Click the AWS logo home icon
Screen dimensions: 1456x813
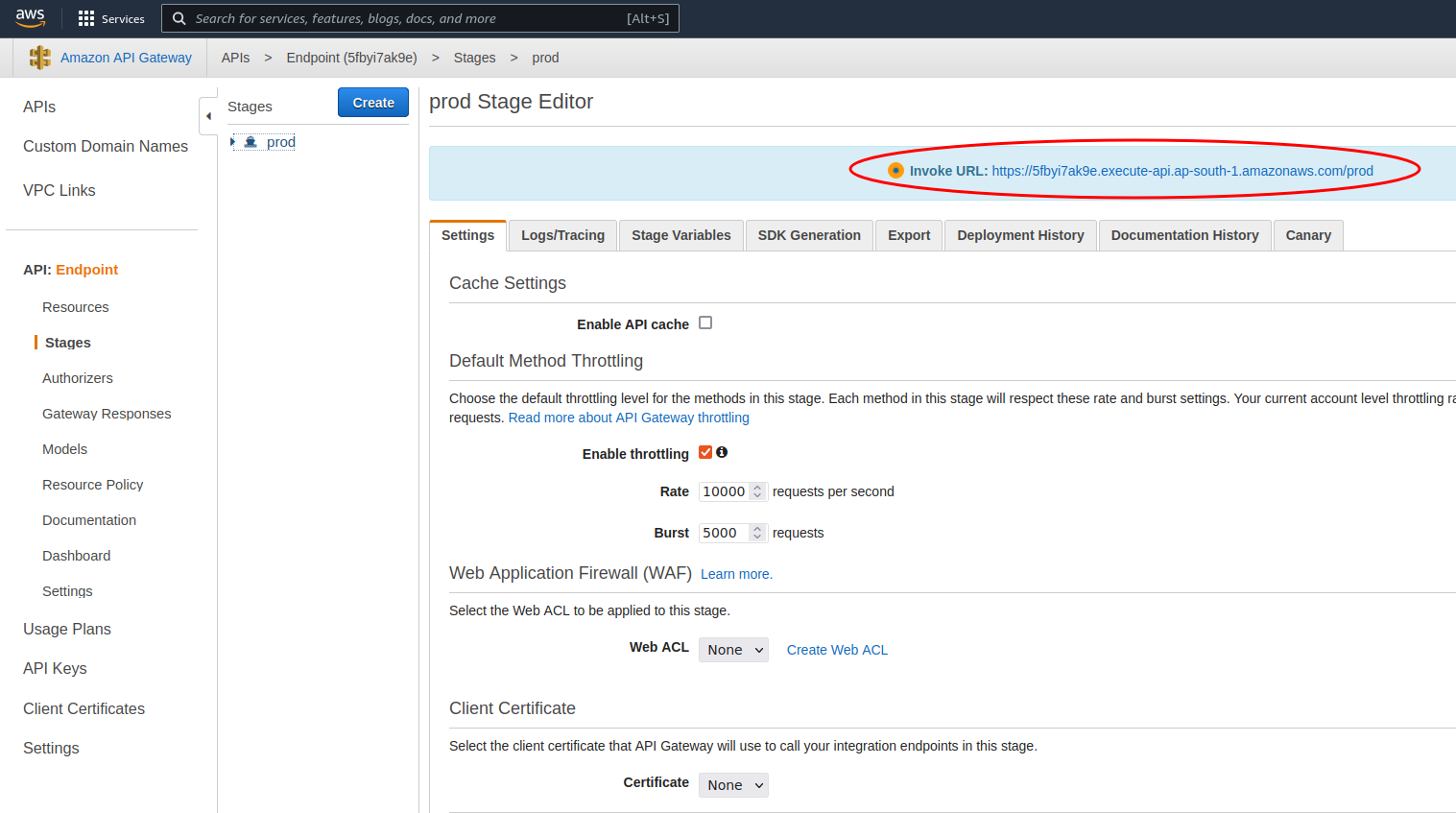point(30,17)
